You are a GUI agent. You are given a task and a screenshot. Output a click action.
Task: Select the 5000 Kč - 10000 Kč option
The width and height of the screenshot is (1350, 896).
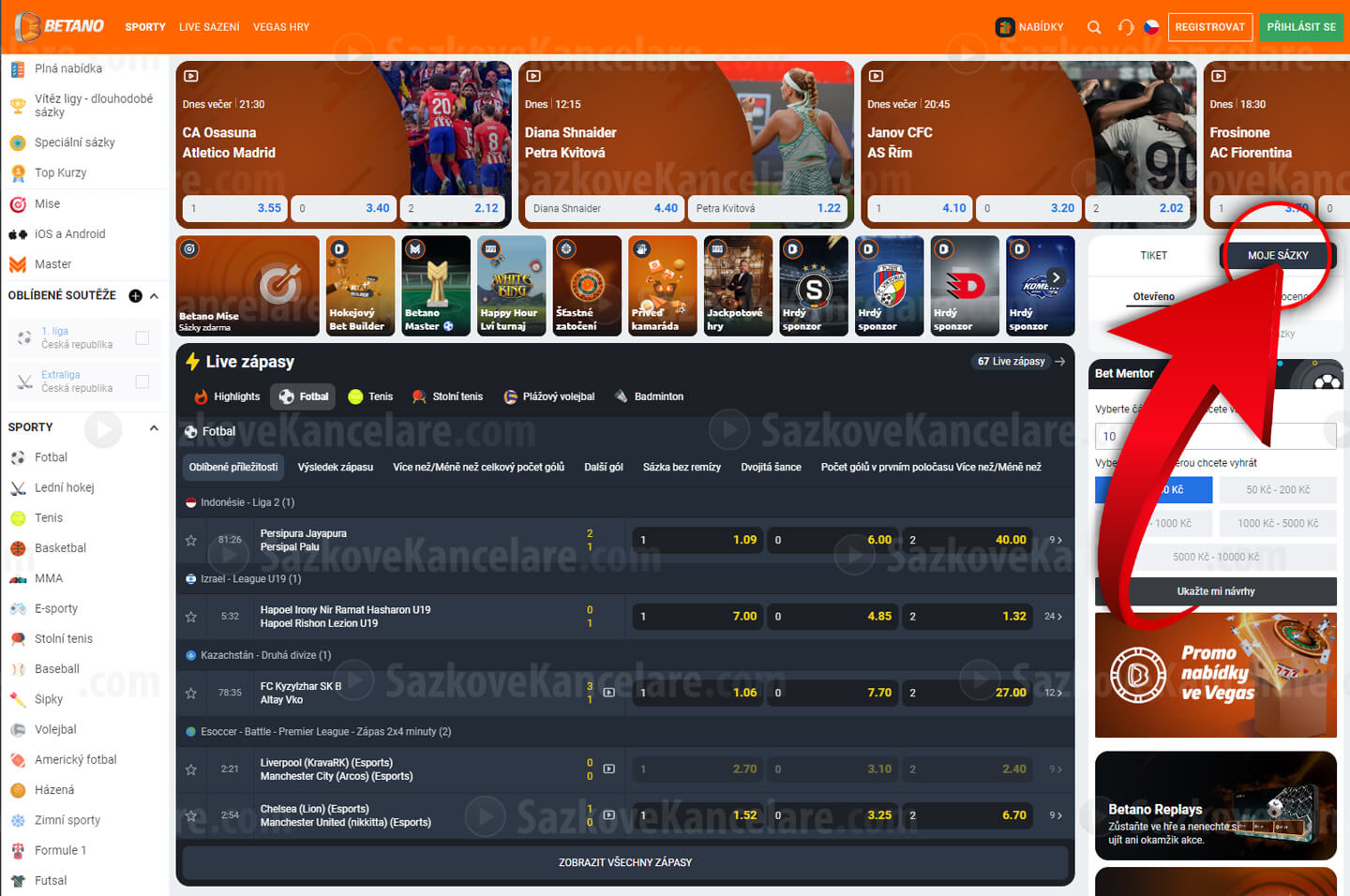coord(1216,557)
